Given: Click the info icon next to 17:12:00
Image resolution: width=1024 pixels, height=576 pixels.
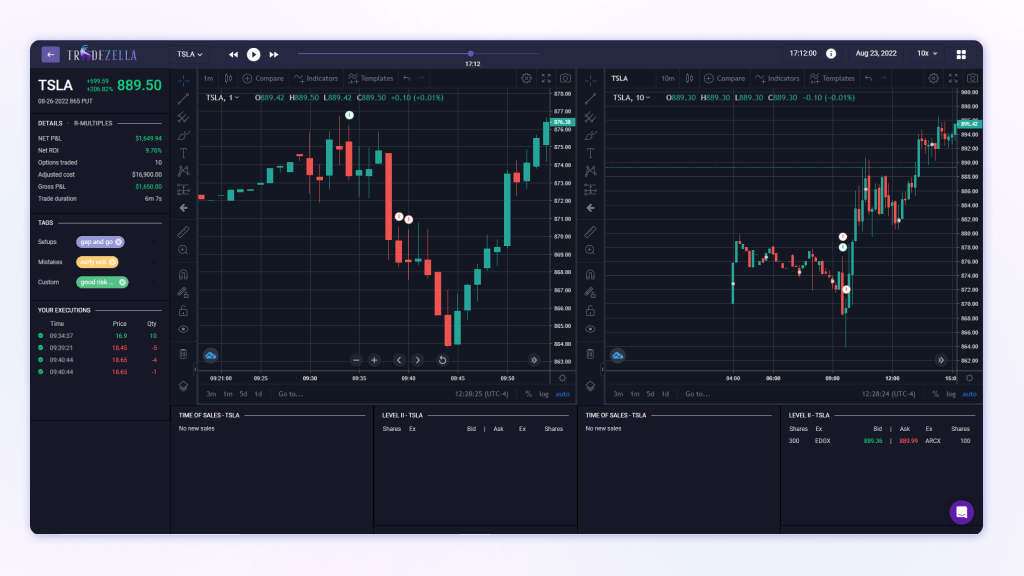Looking at the screenshot, I should 830,53.
